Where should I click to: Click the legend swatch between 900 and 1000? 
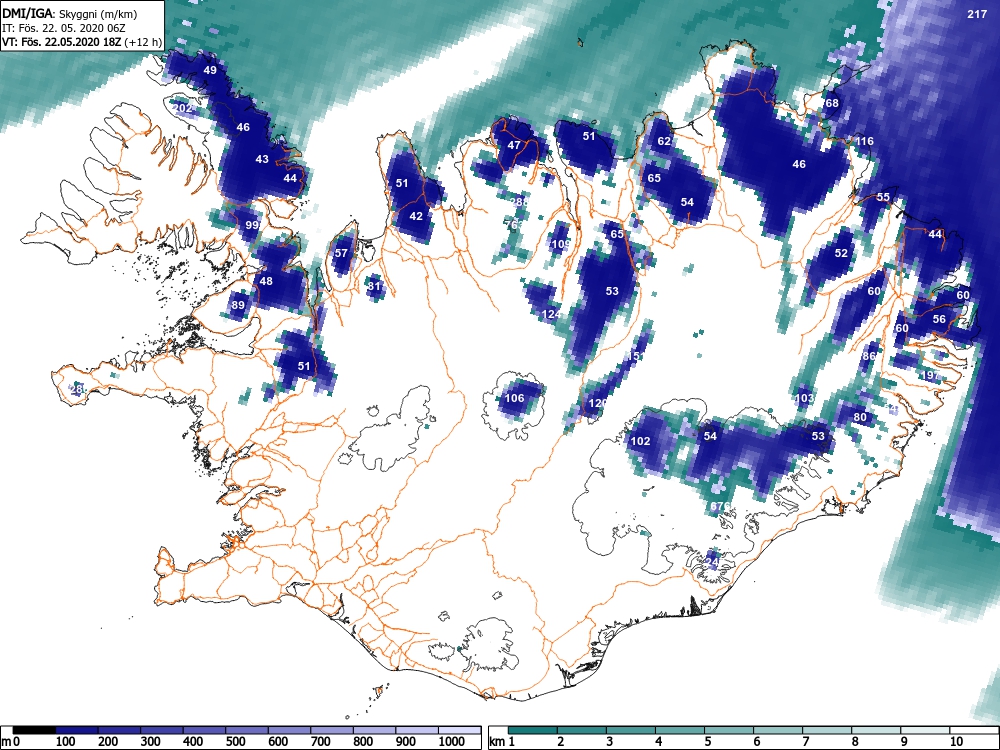417,730
